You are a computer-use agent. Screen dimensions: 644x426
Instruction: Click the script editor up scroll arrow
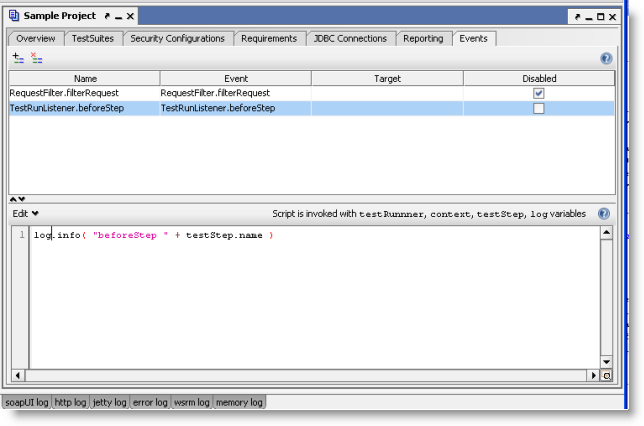(606, 233)
